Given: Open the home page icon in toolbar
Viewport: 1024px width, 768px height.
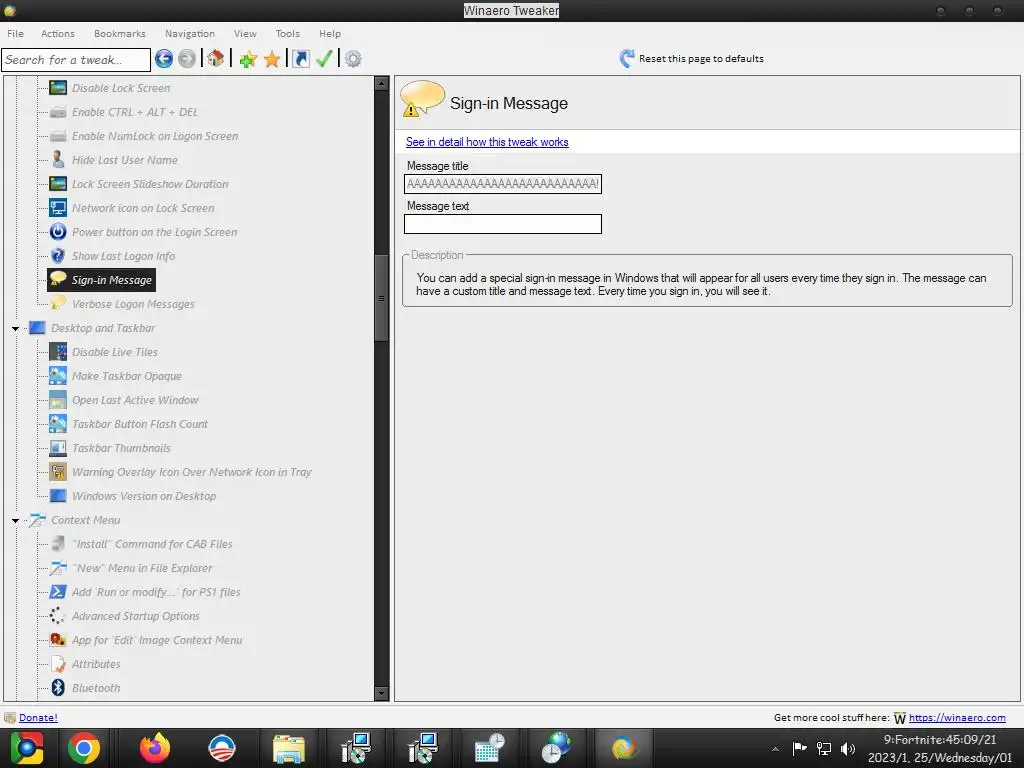Looking at the screenshot, I should (x=216, y=59).
